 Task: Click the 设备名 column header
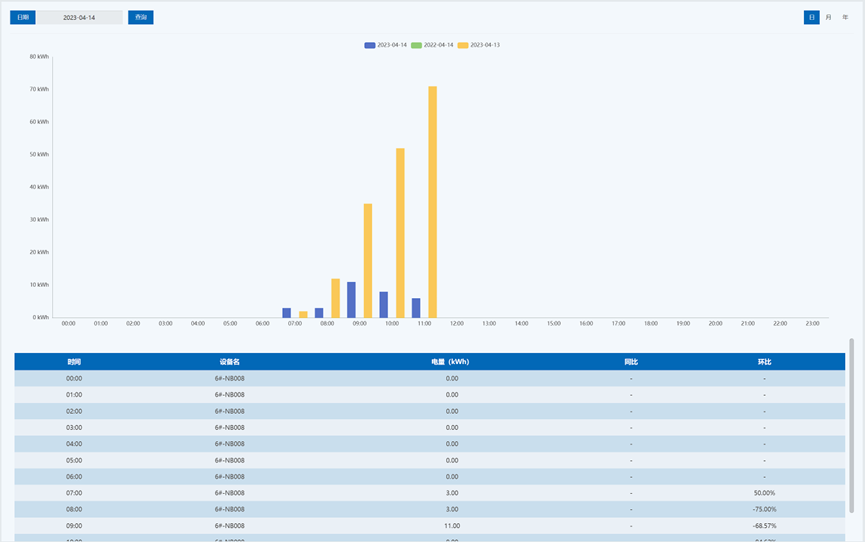(x=229, y=362)
